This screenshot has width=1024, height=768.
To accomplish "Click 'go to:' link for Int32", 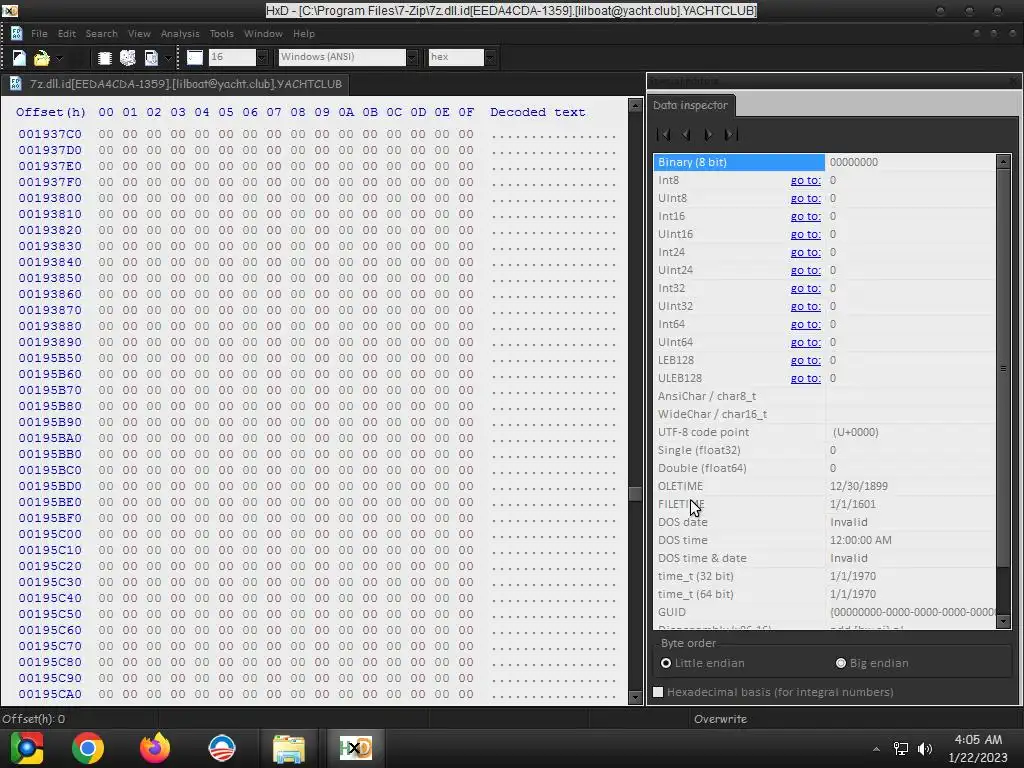I will [805, 288].
